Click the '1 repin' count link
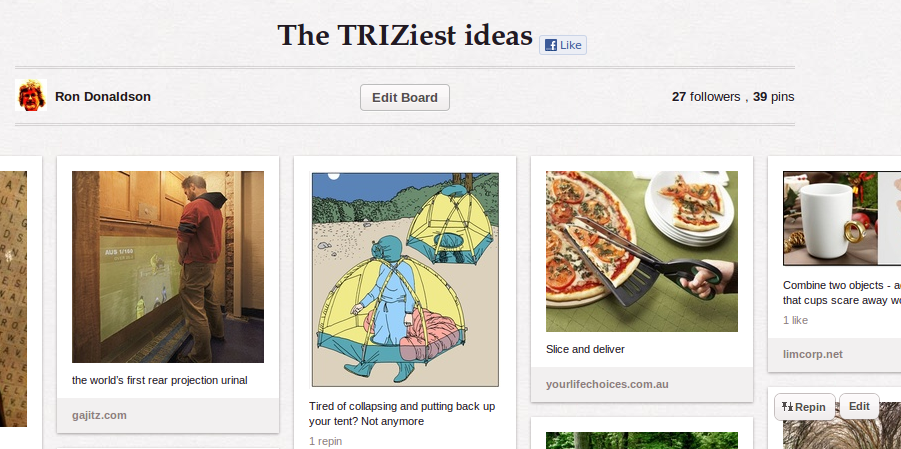Viewport: 901px width, 449px height. point(325,440)
